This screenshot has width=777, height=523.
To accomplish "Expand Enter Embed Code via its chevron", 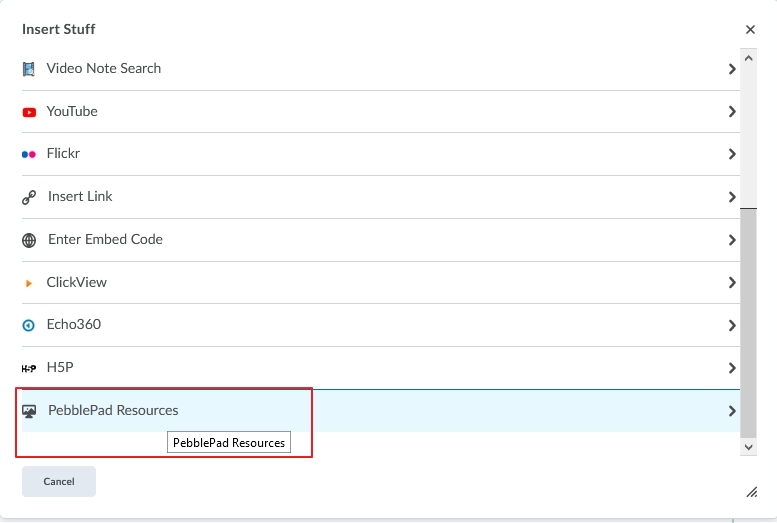I will [x=732, y=240].
